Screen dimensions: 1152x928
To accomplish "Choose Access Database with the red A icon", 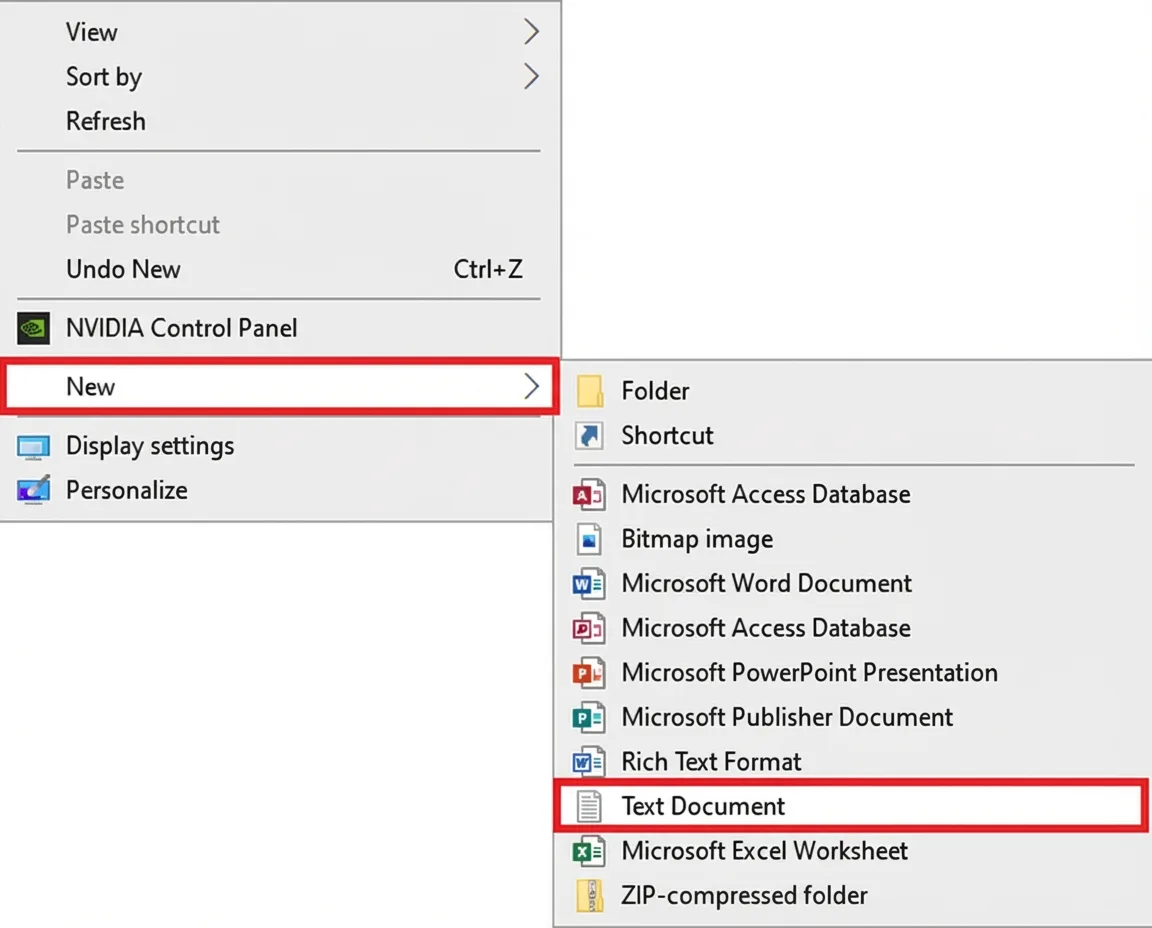I will [x=589, y=494].
